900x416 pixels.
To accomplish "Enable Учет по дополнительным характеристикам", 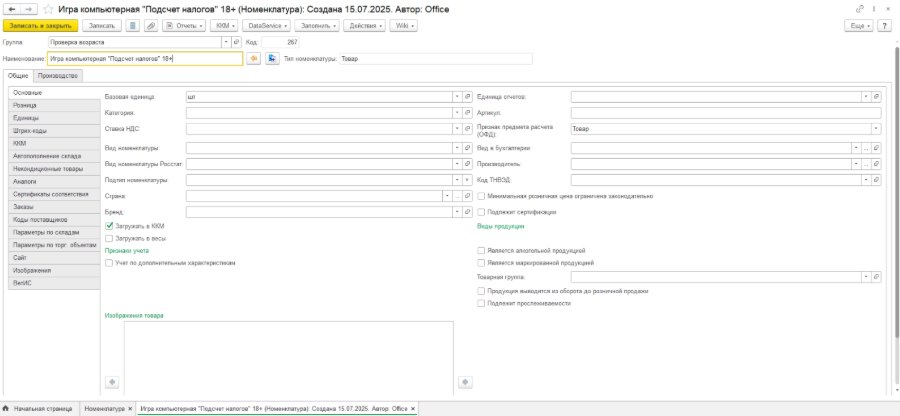I will tap(110, 263).
